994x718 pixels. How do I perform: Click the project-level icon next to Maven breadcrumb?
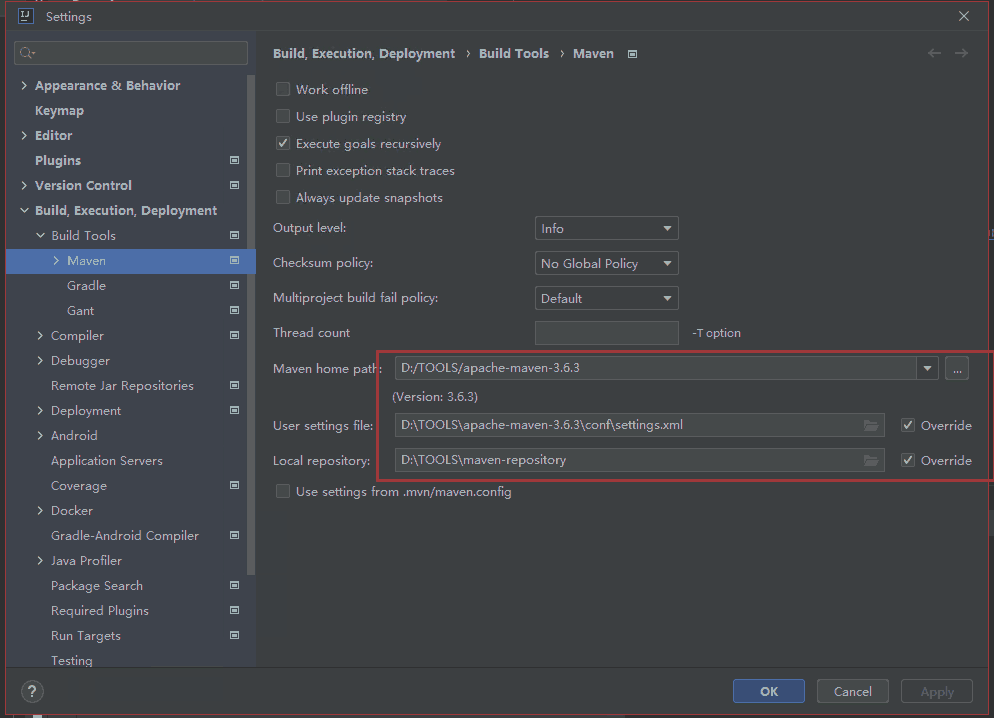pyautogui.click(x=632, y=54)
